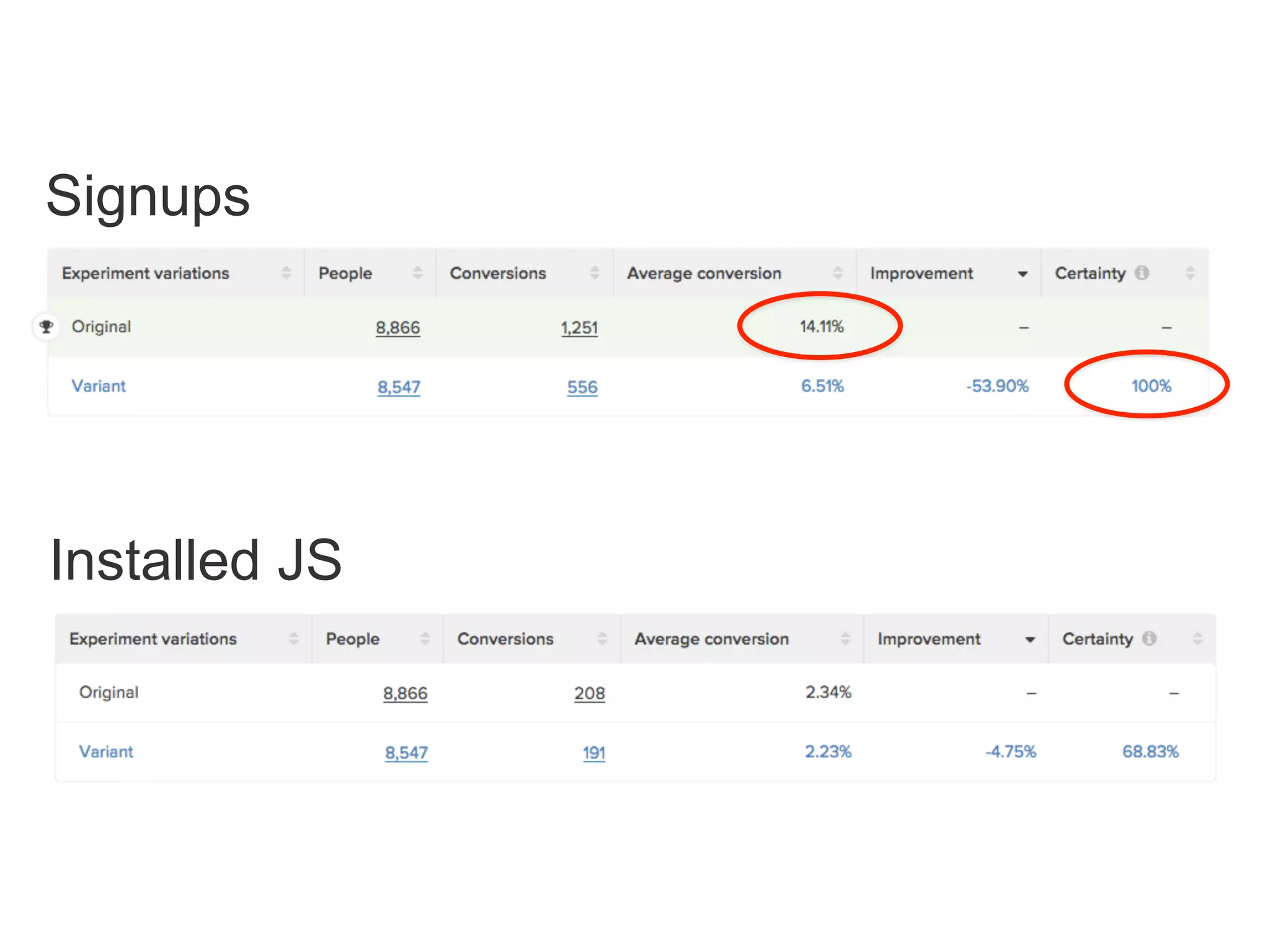Click the -53.90% improvement value

(x=997, y=386)
